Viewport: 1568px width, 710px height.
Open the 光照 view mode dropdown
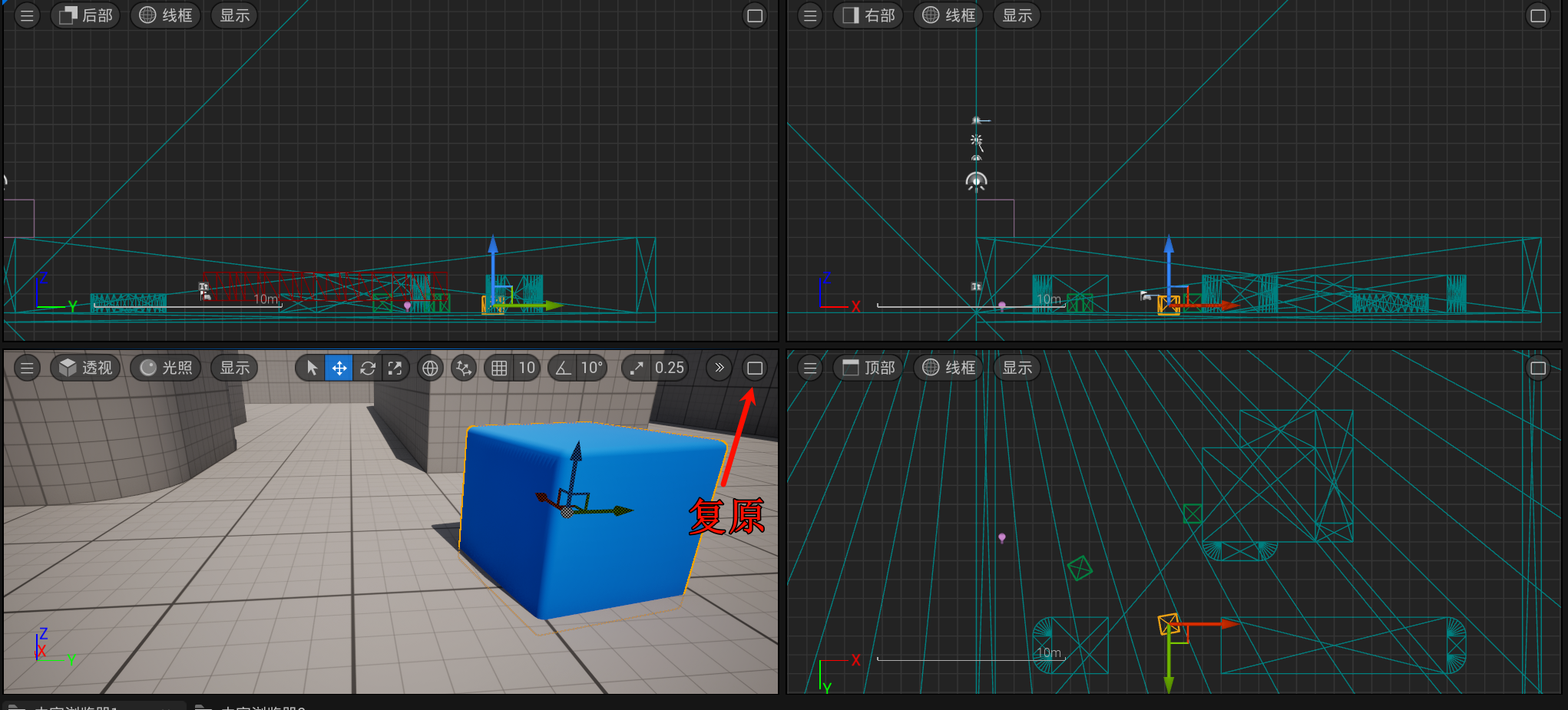click(x=166, y=368)
